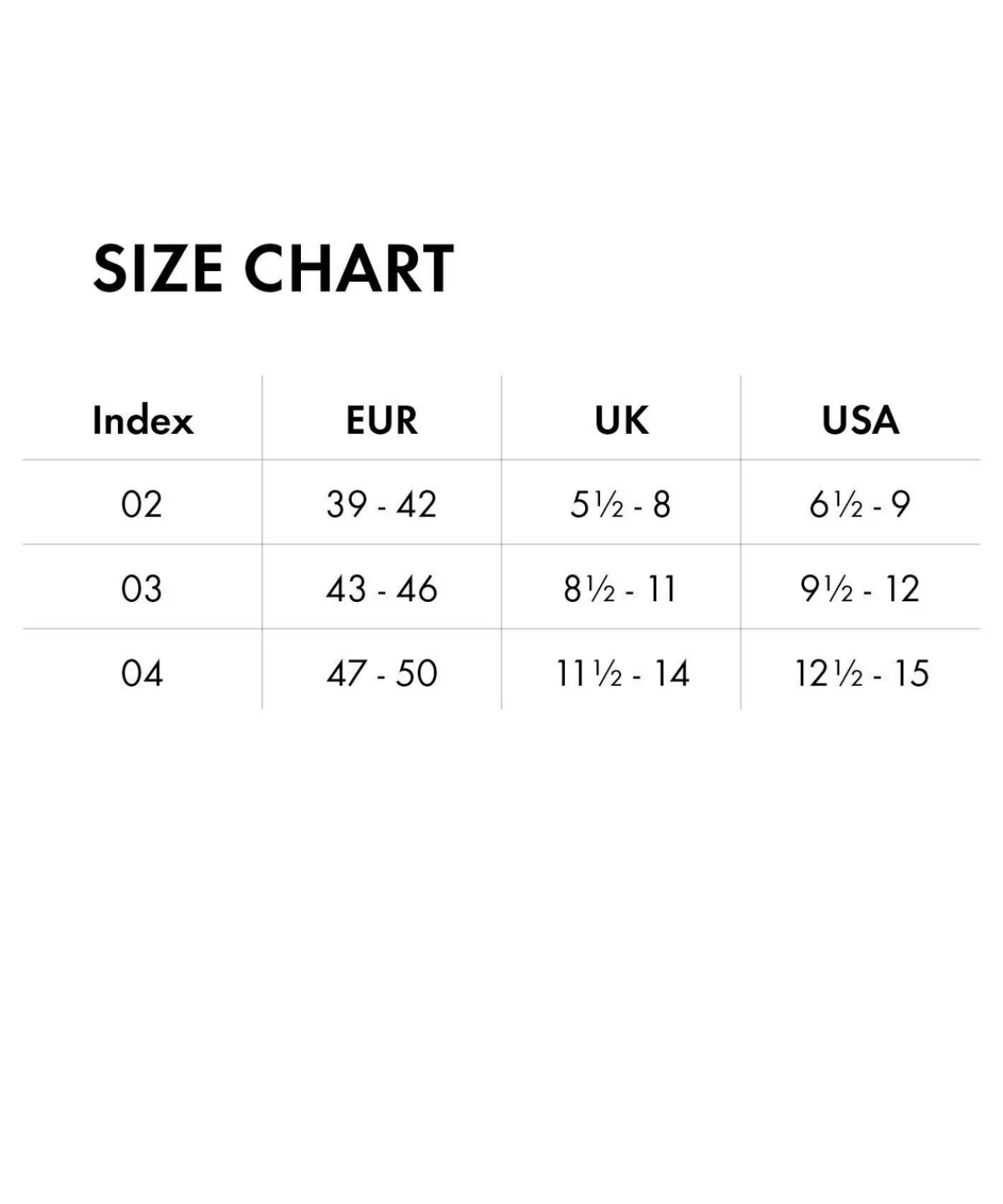
Task: Select the Index column header
Action: 143,420
